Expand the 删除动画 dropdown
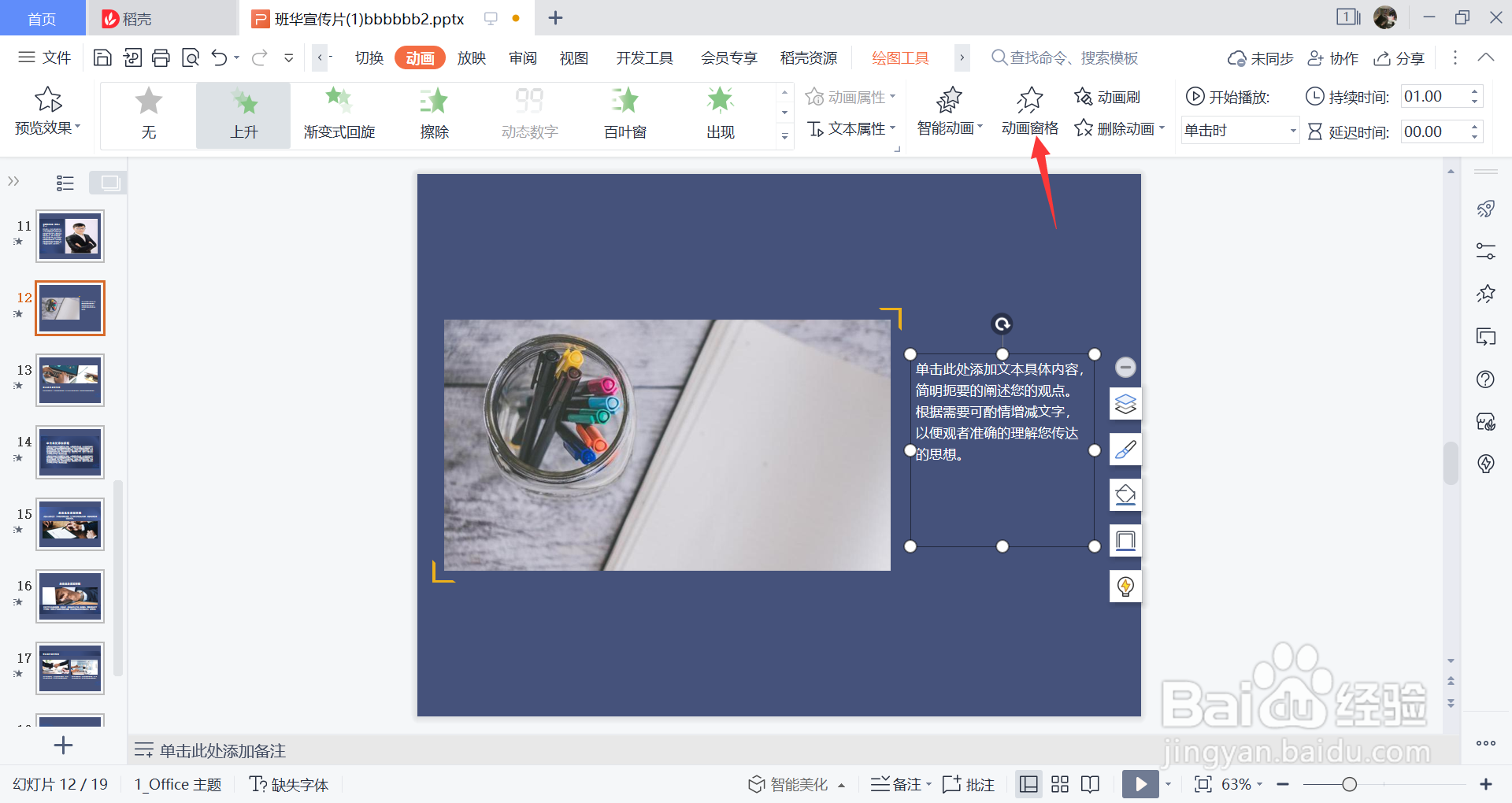Image resolution: width=1512 pixels, height=803 pixels. tap(1162, 128)
